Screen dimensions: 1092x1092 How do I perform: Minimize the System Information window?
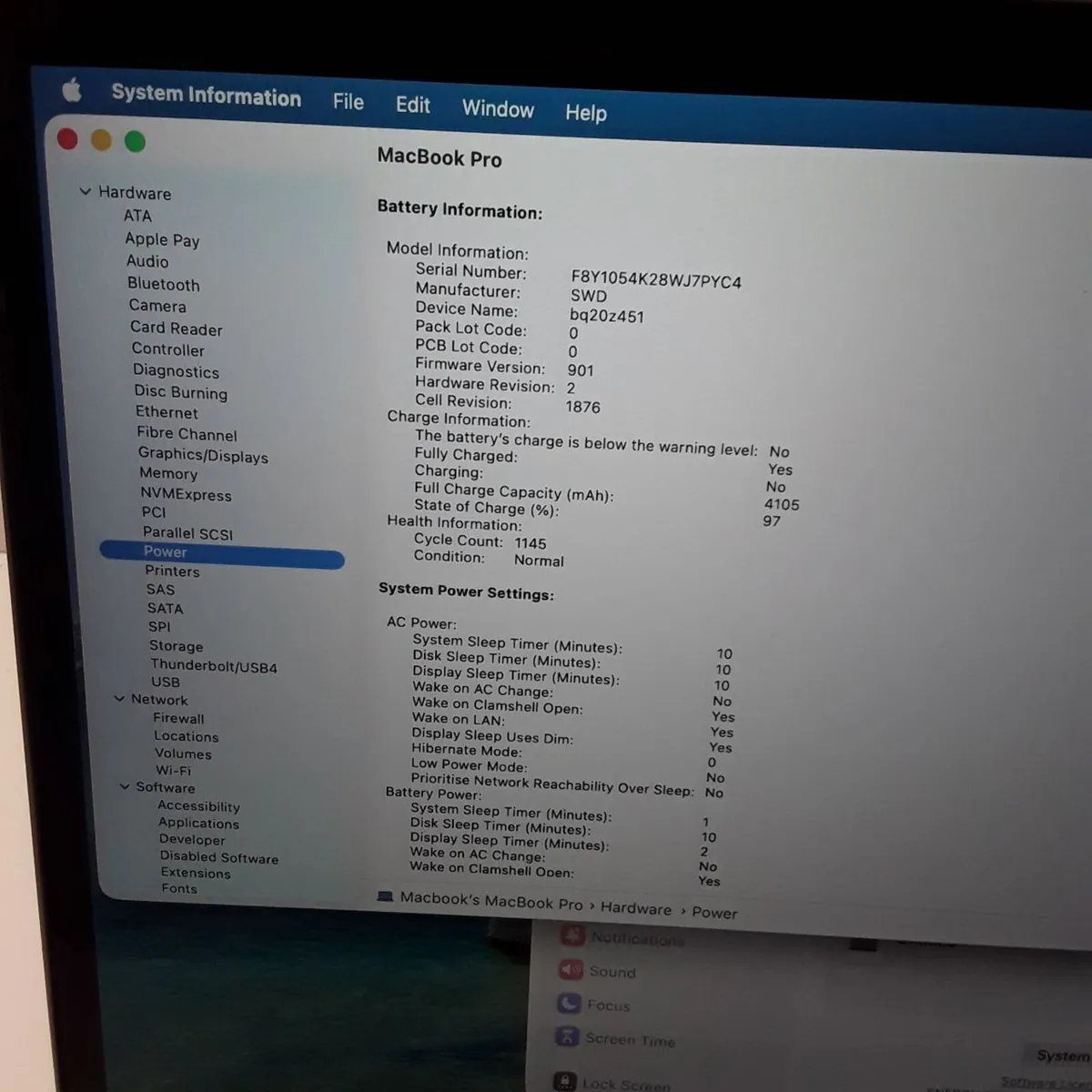click(x=101, y=140)
